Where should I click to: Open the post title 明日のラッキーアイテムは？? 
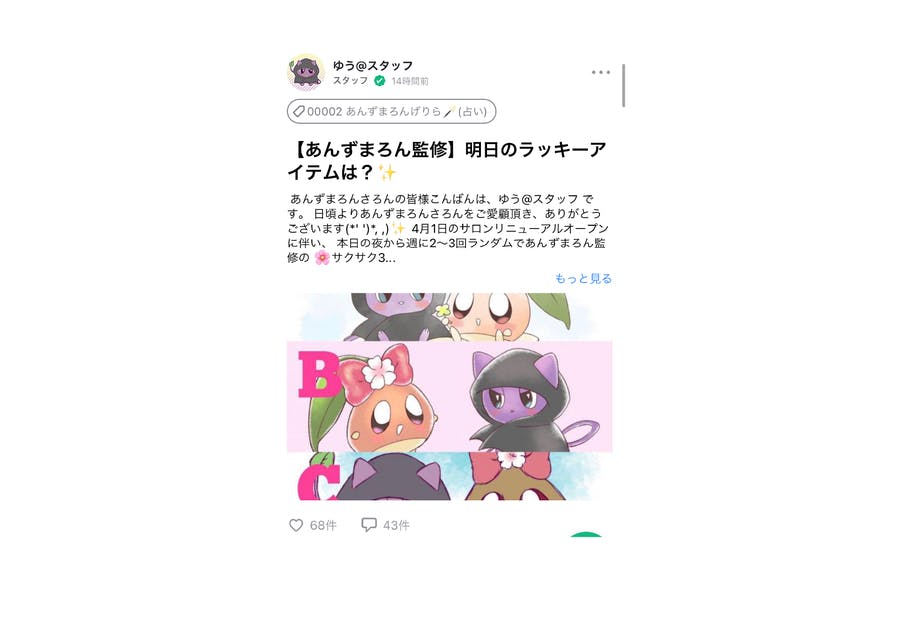(447, 160)
